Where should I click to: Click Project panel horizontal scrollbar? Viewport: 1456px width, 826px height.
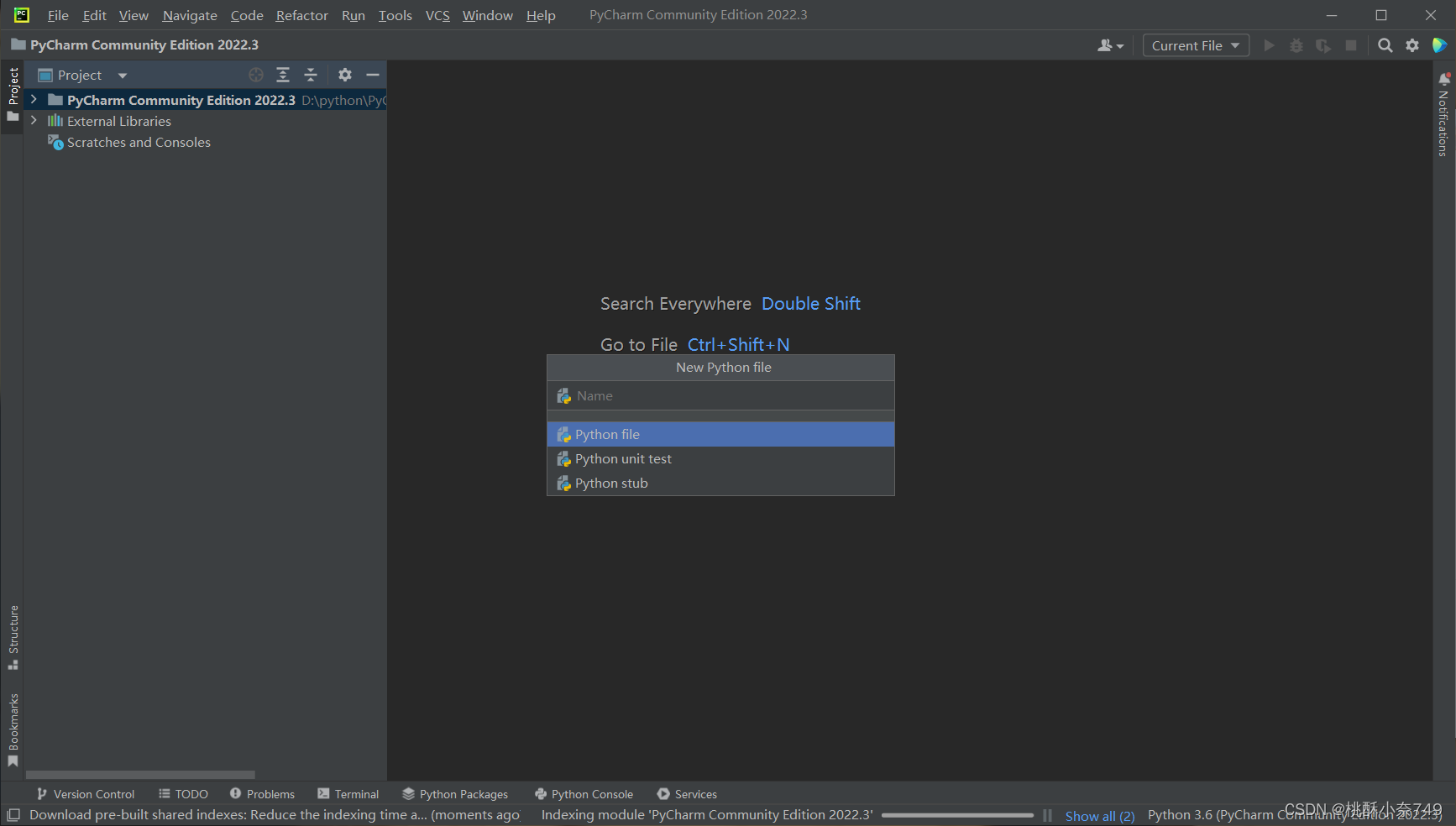[140, 775]
